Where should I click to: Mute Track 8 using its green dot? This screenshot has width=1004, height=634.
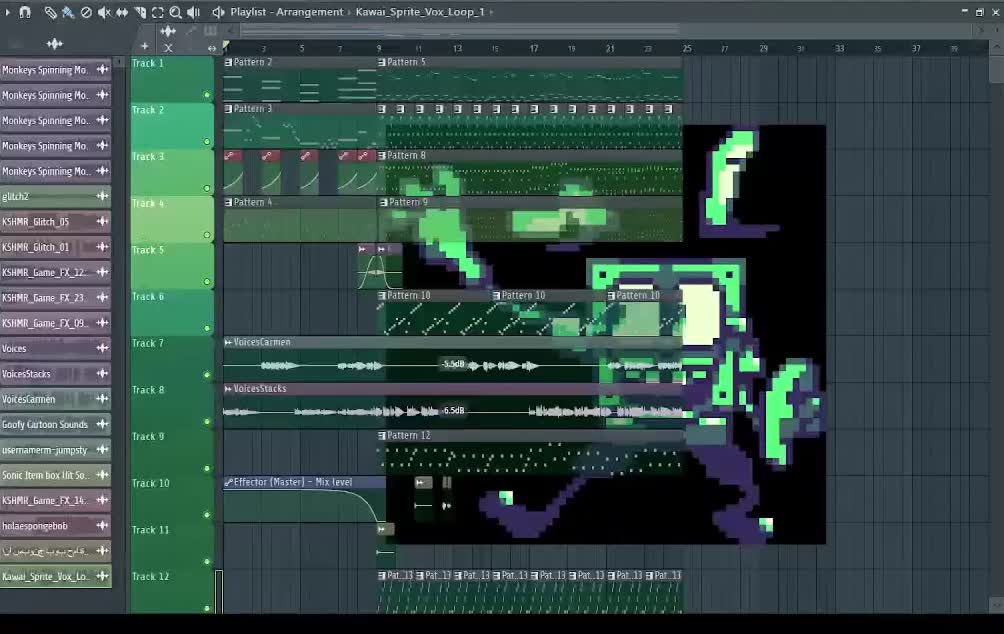click(x=207, y=421)
